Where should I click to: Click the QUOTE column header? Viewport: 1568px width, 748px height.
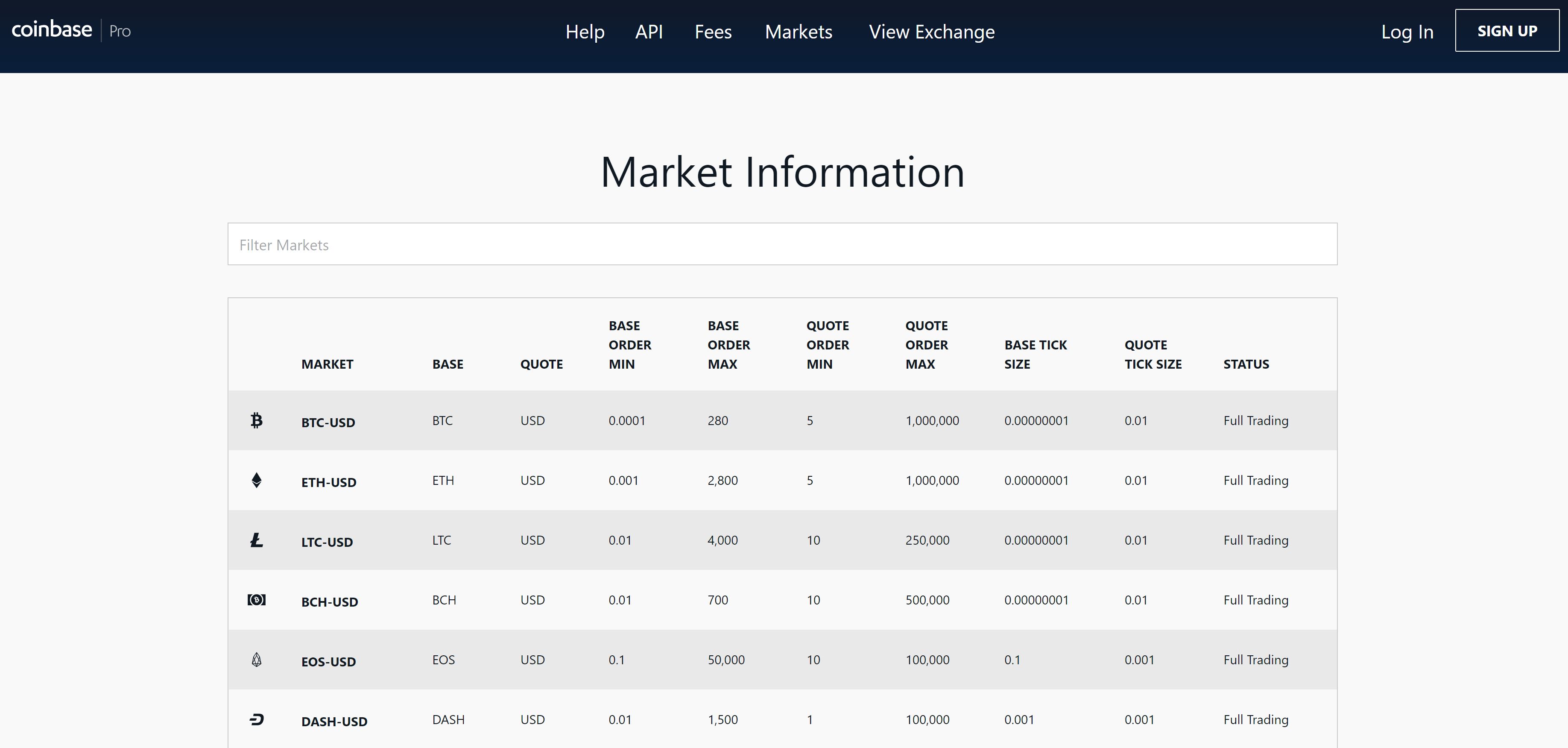(x=541, y=364)
